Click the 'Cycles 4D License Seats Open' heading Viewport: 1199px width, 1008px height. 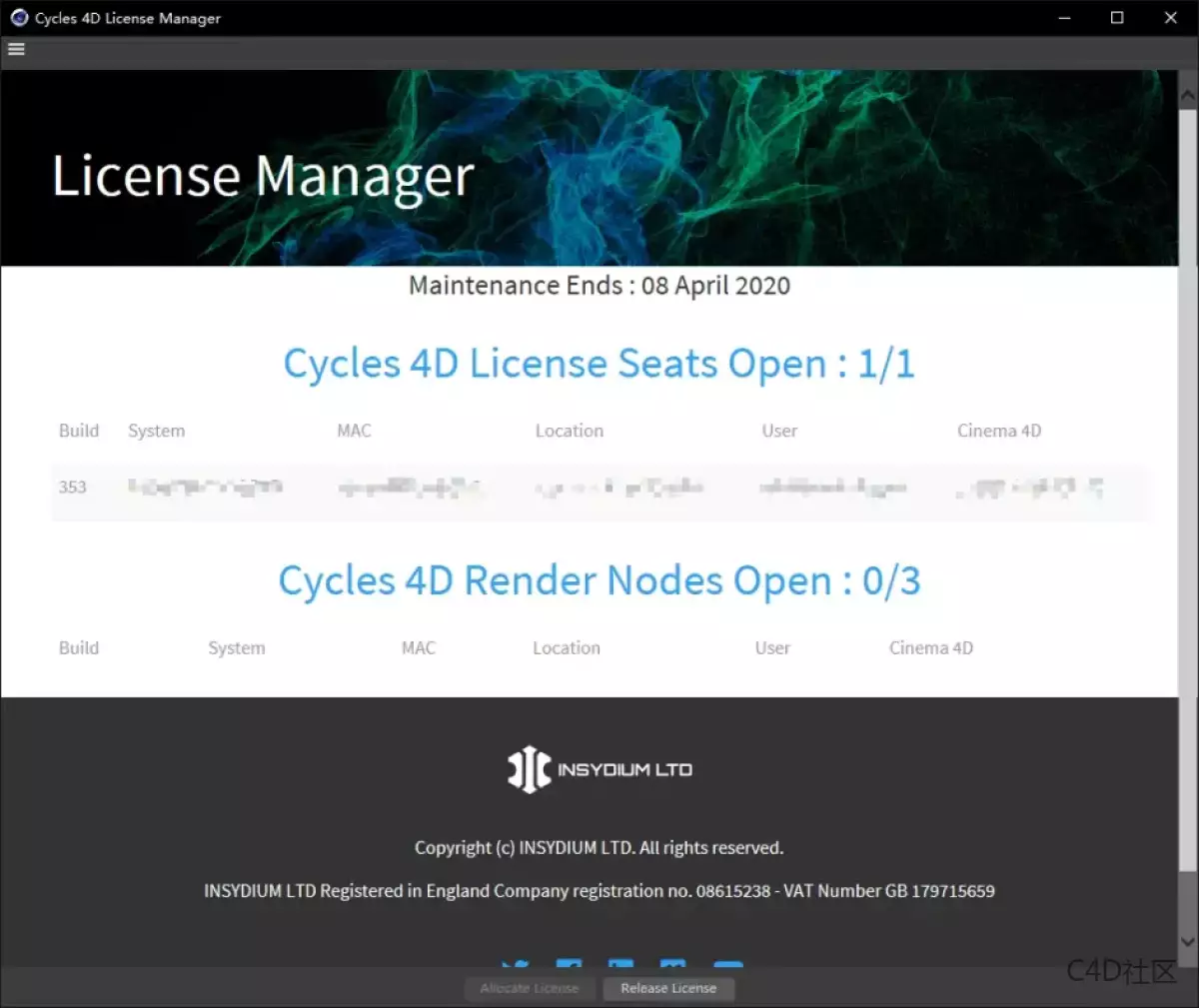[599, 363]
